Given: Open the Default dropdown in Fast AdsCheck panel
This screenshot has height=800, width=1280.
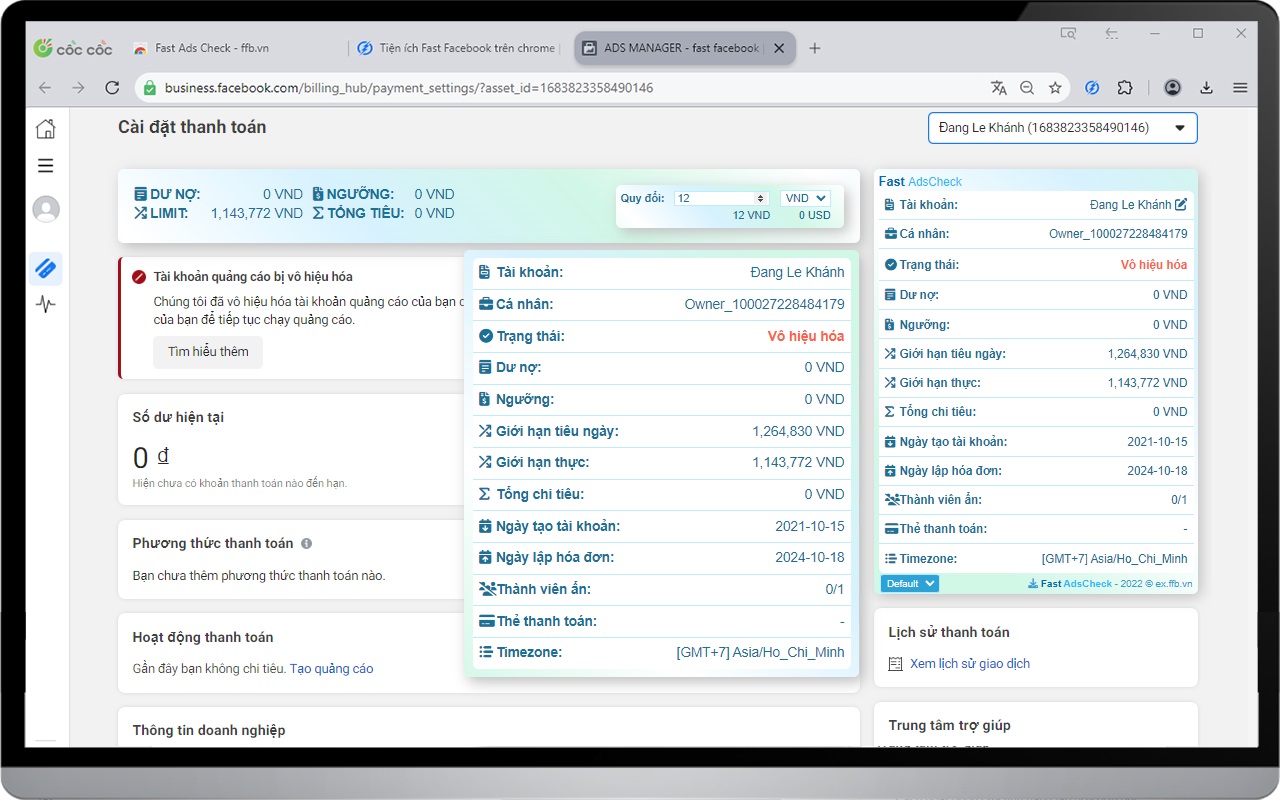Looking at the screenshot, I should [910, 583].
